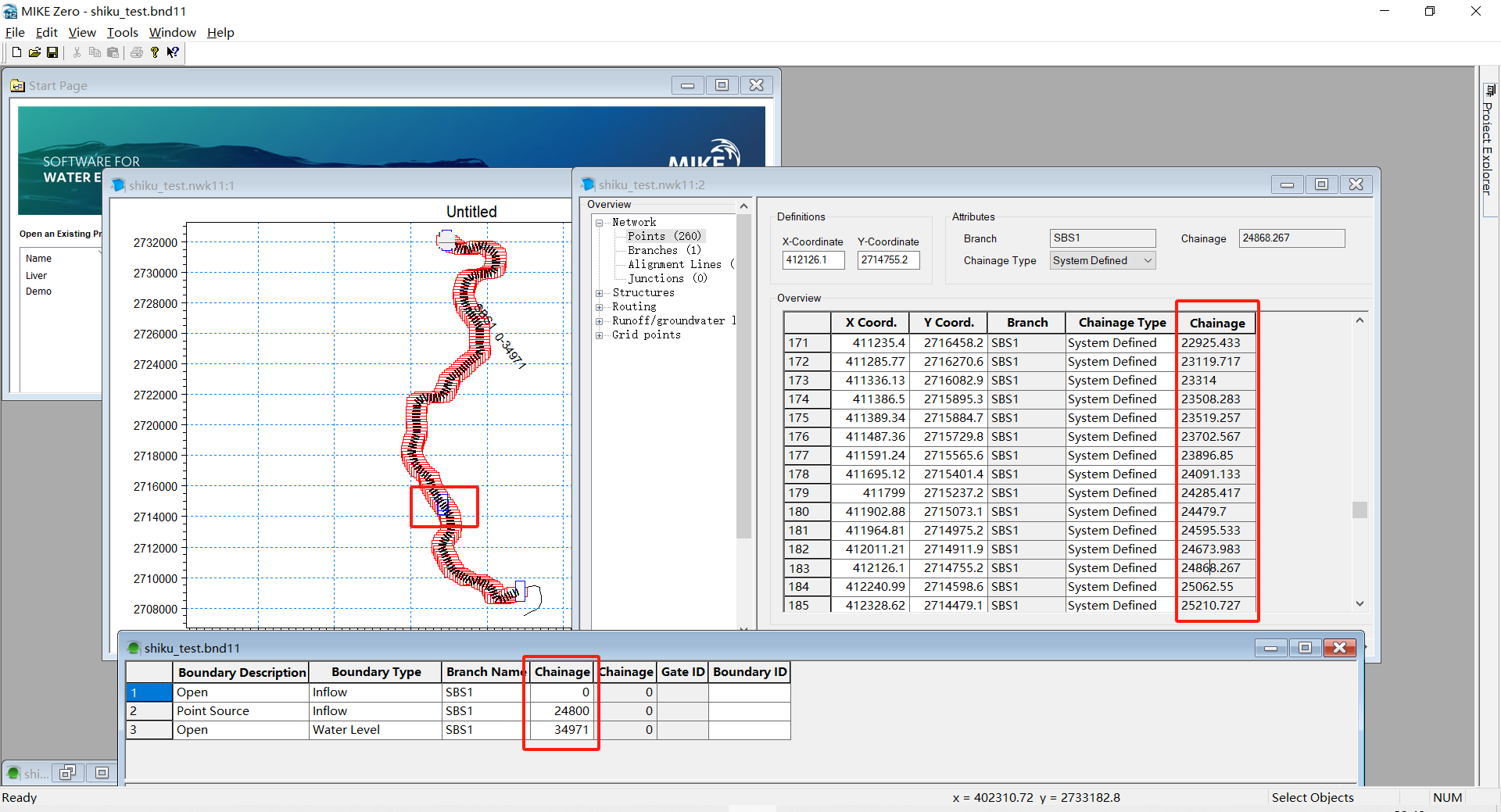Open the Window menu
The width and height of the screenshot is (1501, 812).
click(172, 33)
